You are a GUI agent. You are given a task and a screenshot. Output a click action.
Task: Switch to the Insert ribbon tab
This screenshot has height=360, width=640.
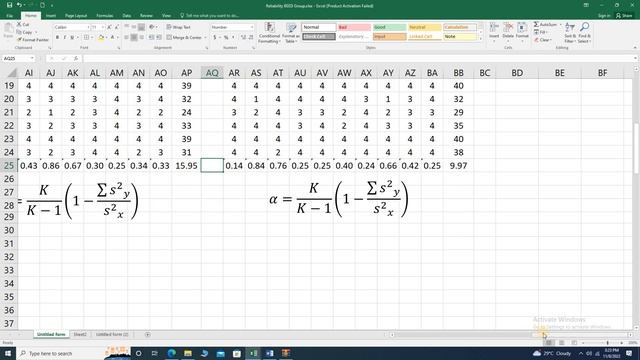point(51,16)
